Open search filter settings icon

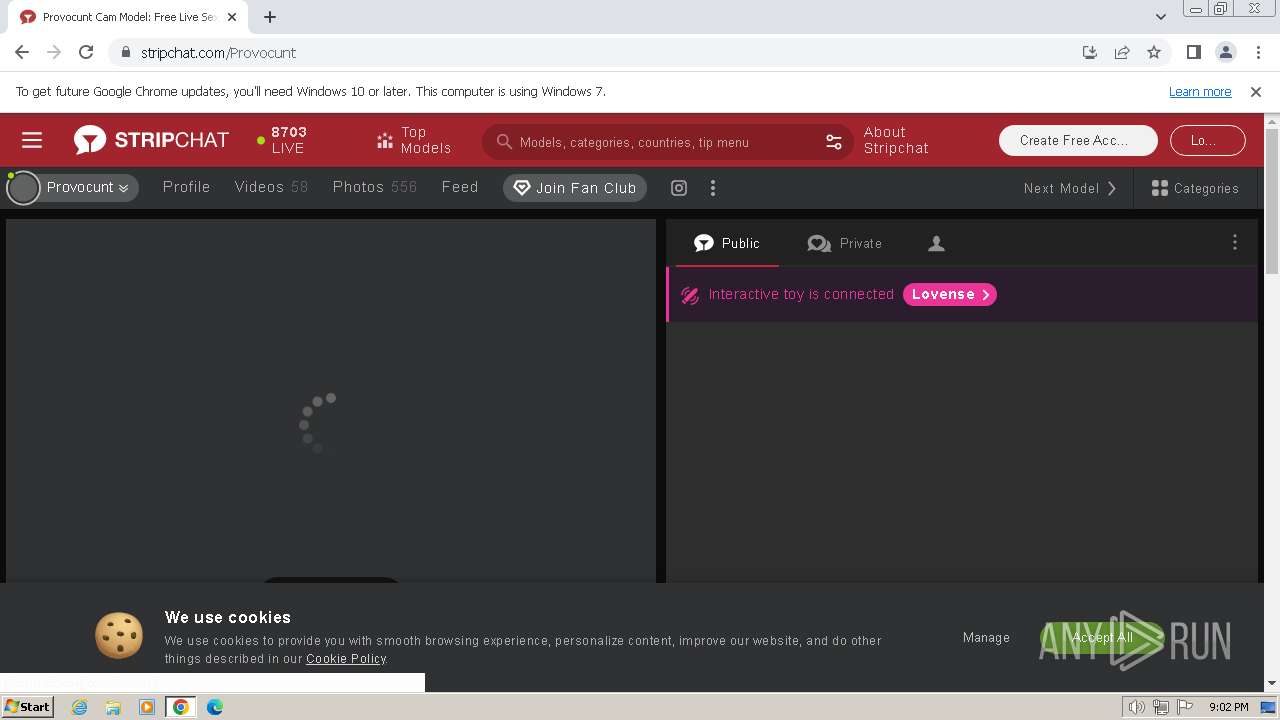coord(834,142)
